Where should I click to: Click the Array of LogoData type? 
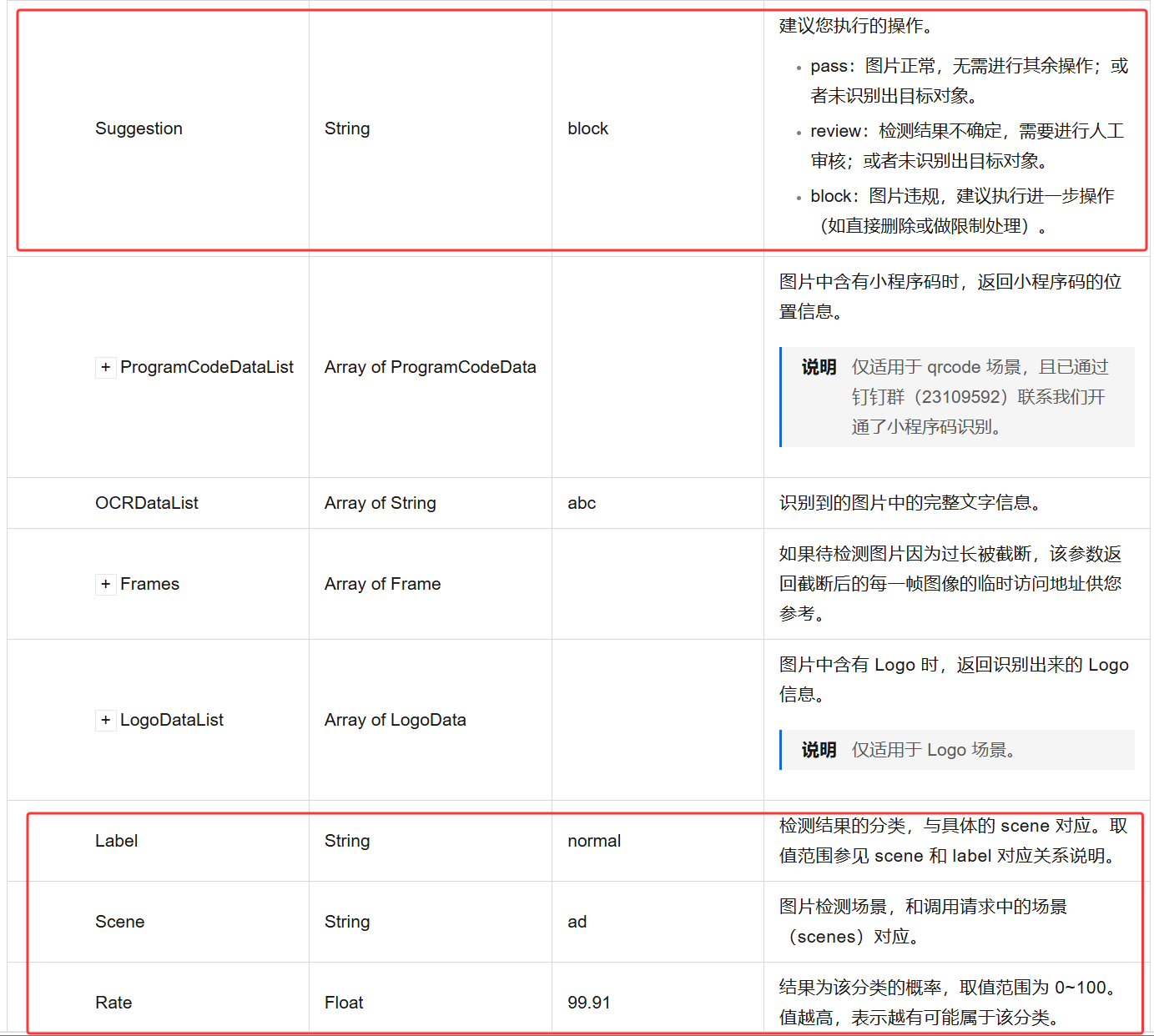pyautogui.click(x=396, y=720)
